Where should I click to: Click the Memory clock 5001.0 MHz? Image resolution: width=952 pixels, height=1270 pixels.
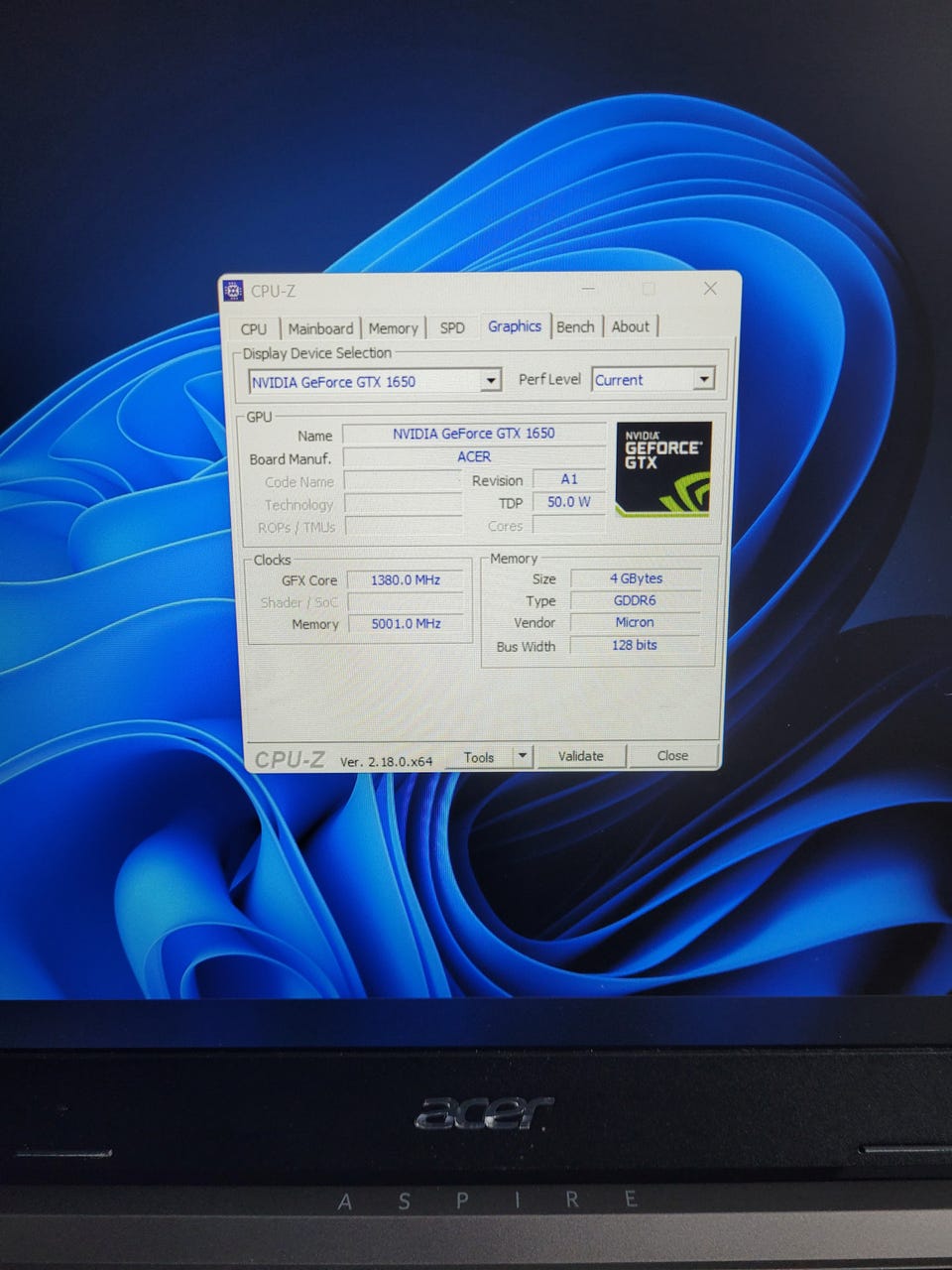click(406, 623)
